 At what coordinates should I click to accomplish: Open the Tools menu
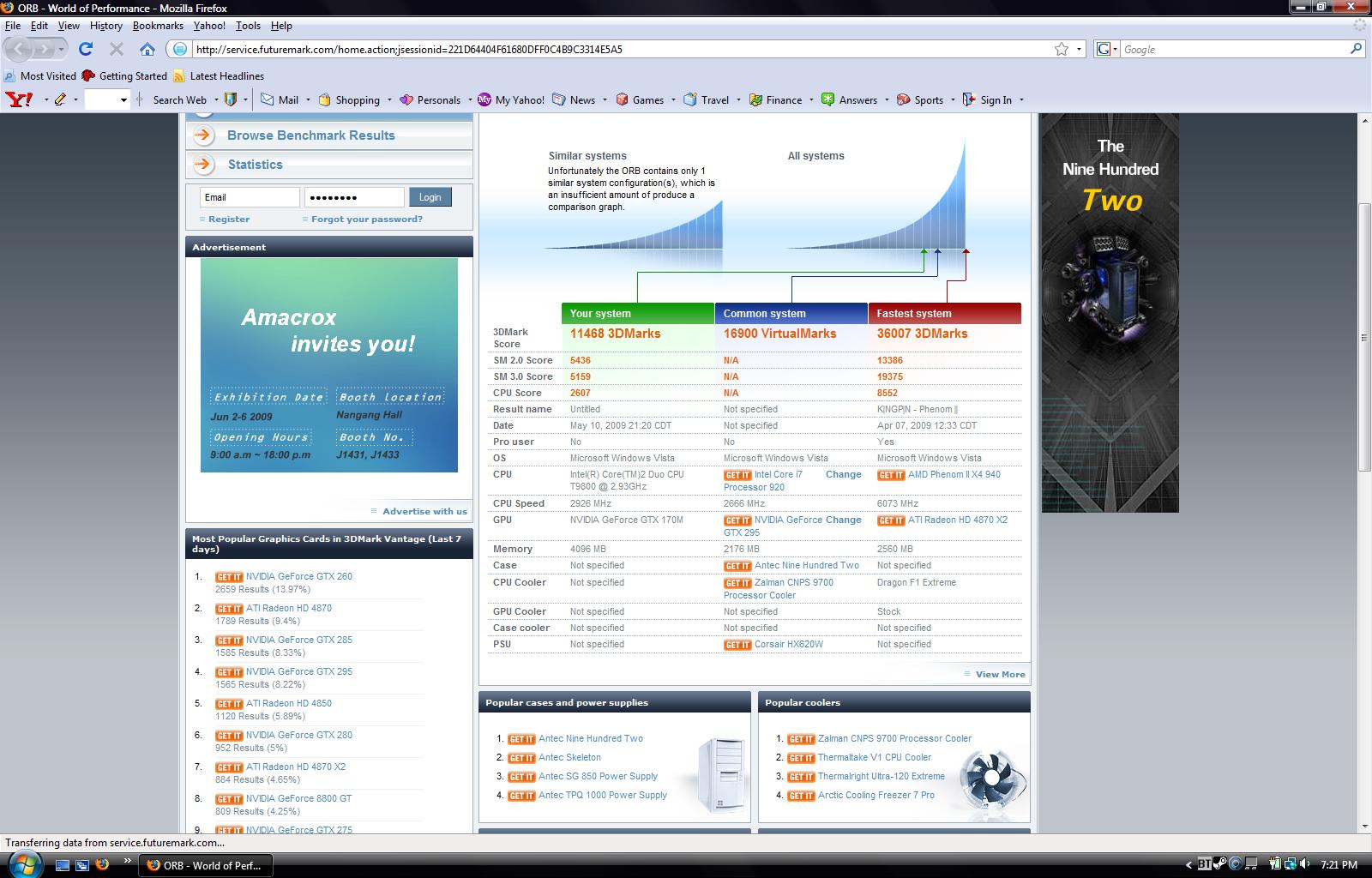pyautogui.click(x=248, y=26)
